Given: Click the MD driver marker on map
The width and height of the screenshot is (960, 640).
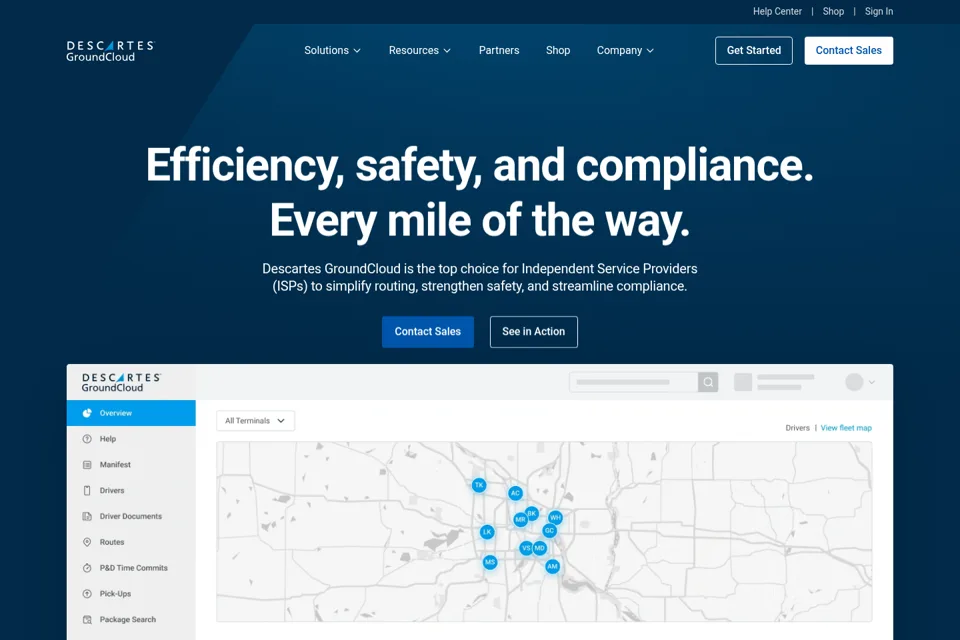Looking at the screenshot, I should [x=539, y=548].
